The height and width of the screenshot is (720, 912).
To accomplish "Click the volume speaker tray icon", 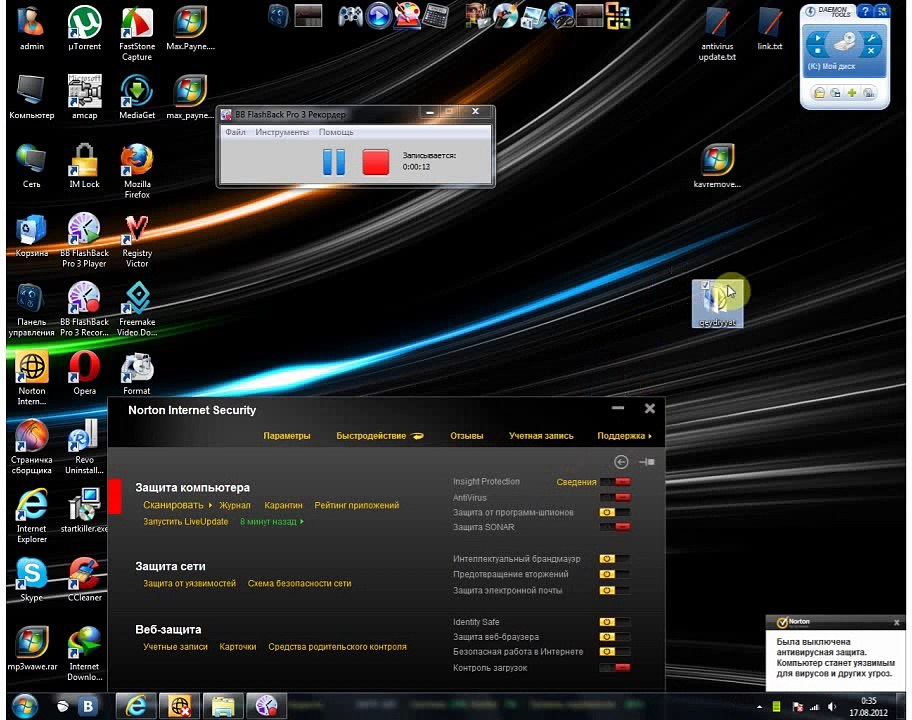I will [x=832, y=707].
